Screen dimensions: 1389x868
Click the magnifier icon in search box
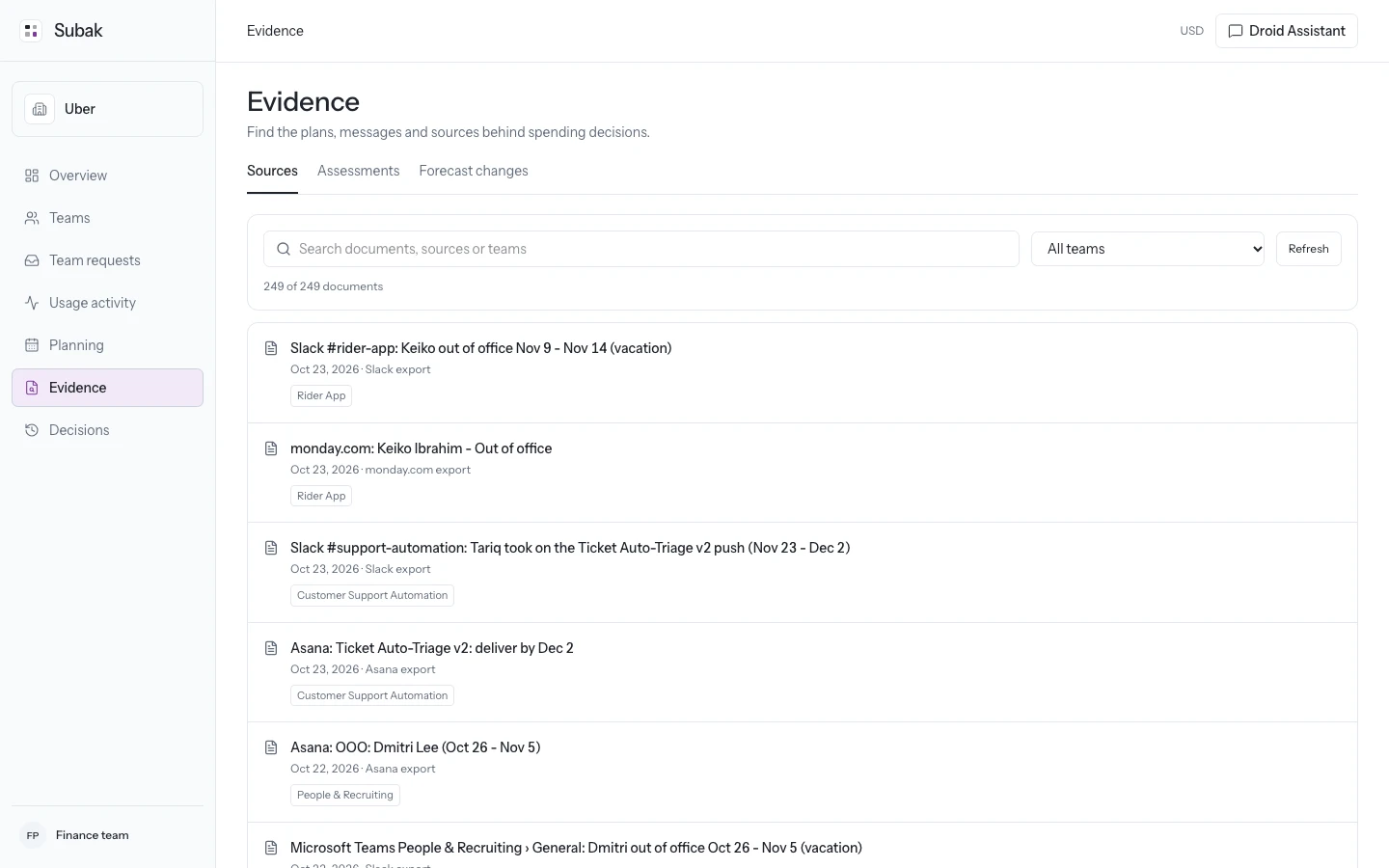click(284, 249)
